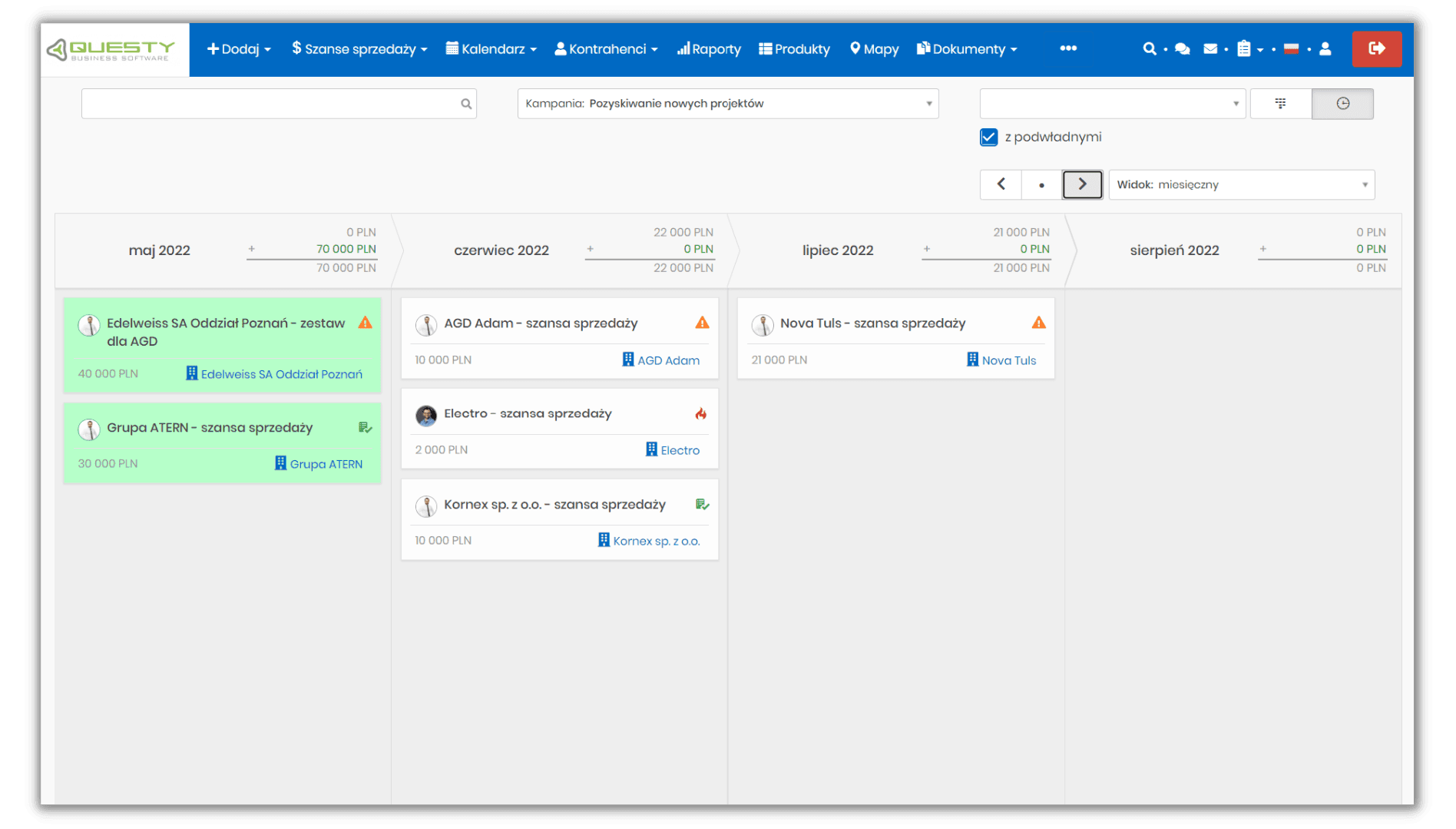Image resolution: width=1456 pixels, height=829 pixels.
Task: Click the avatar on Nova Tuls card
Action: 763,325
